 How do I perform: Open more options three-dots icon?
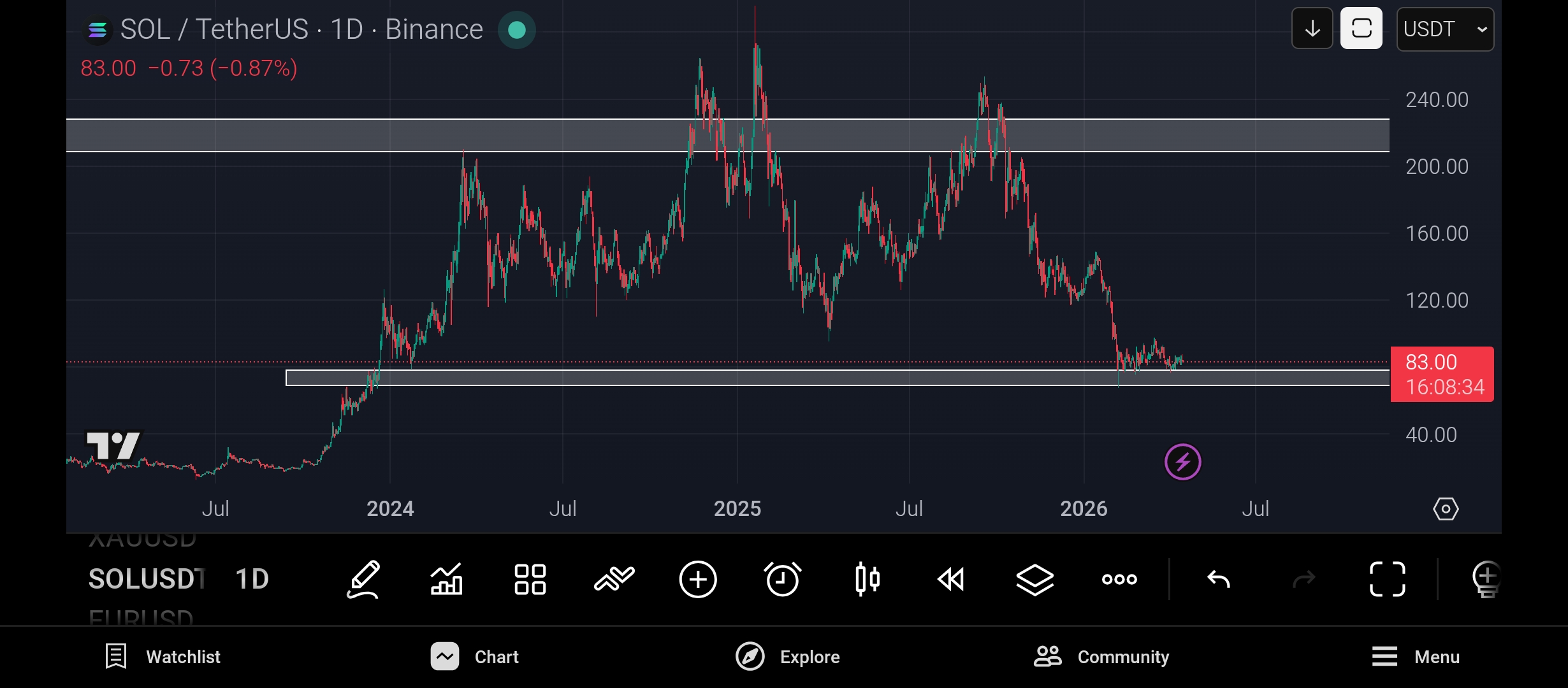pyautogui.click(x=1119, y=579)
